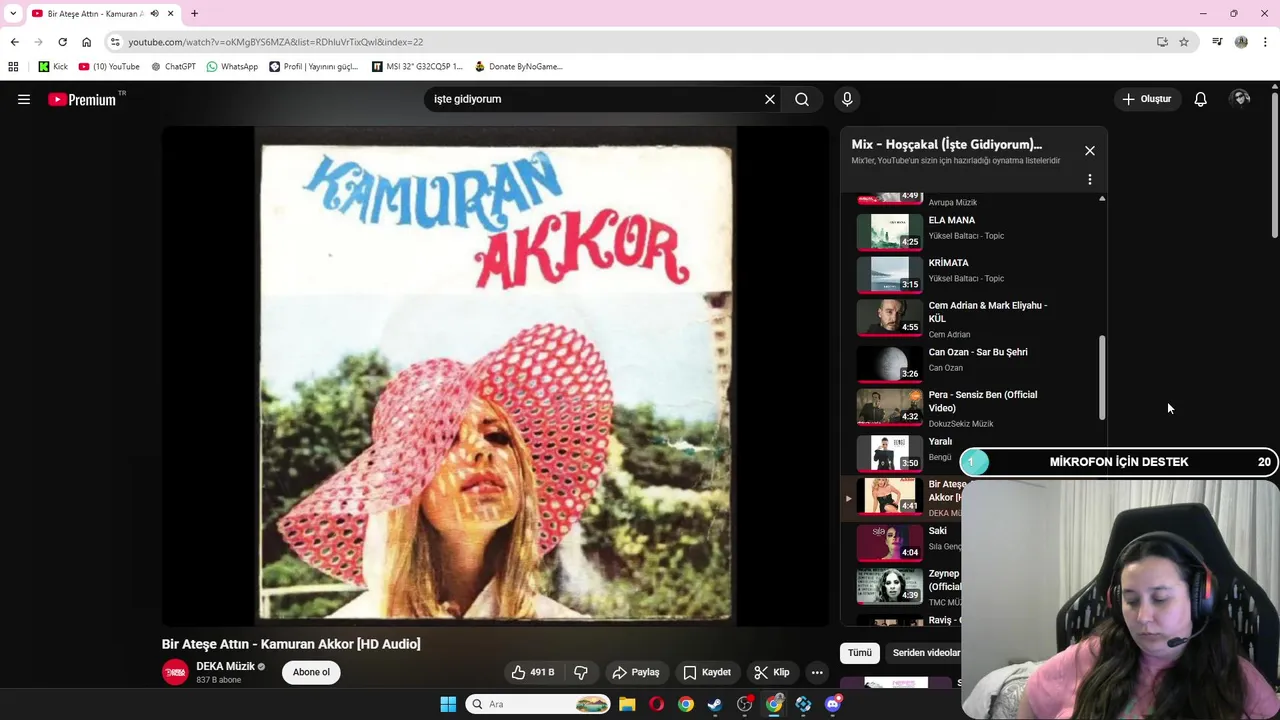Viewport: 1280px width, 720px height.
Task: Click the YouTube search input field
Action: coord(595,99)
